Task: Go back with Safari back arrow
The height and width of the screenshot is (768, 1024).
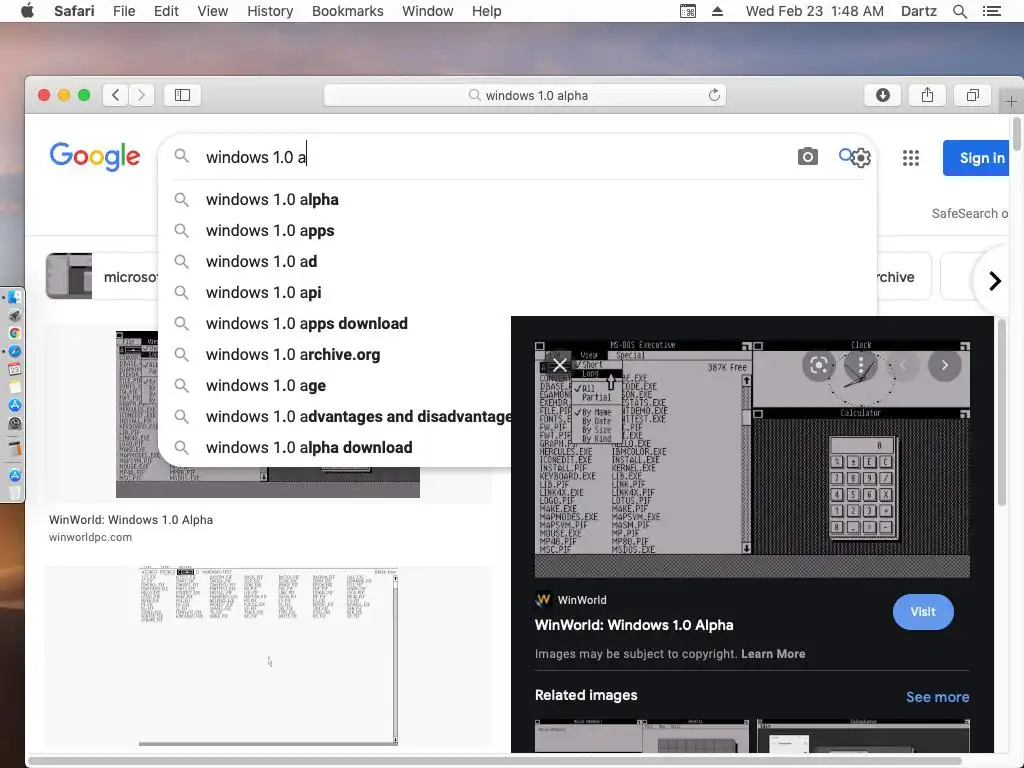Action: tap(116, 95)
